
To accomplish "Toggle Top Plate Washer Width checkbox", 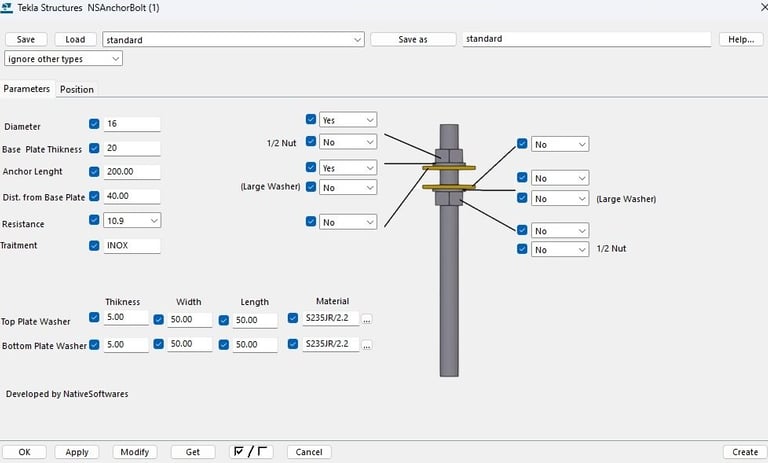I will point(158,319).
